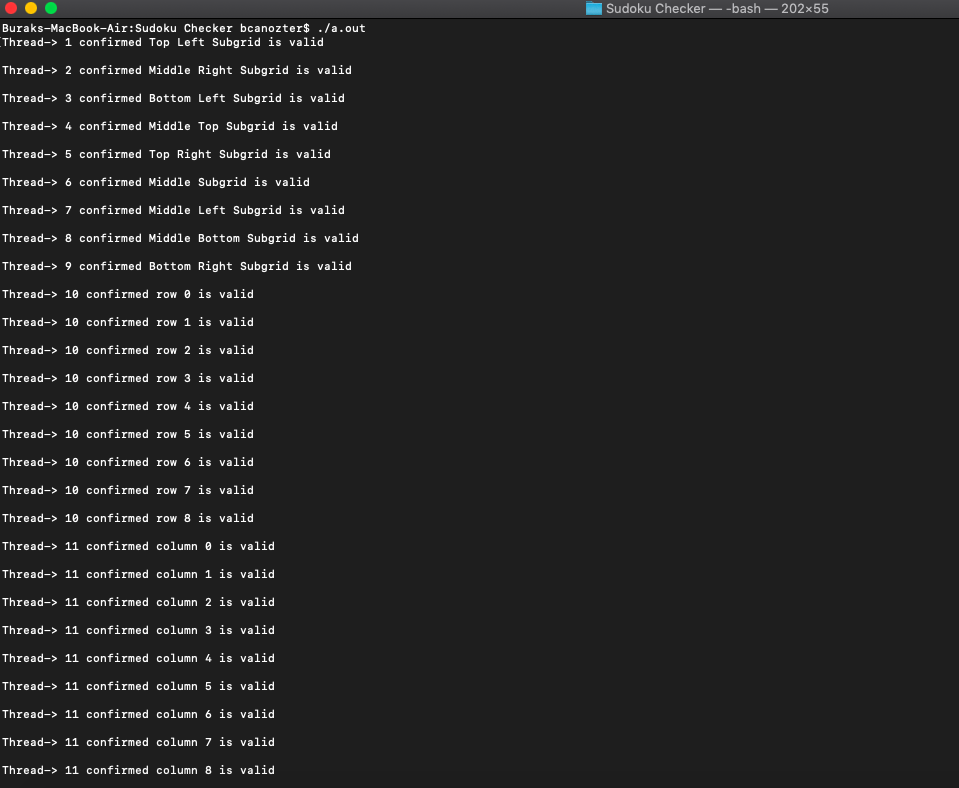The height and width of the screenshot is (788, 959).
Task: Click the folder icon in the title bar
Action: point(593,9)
